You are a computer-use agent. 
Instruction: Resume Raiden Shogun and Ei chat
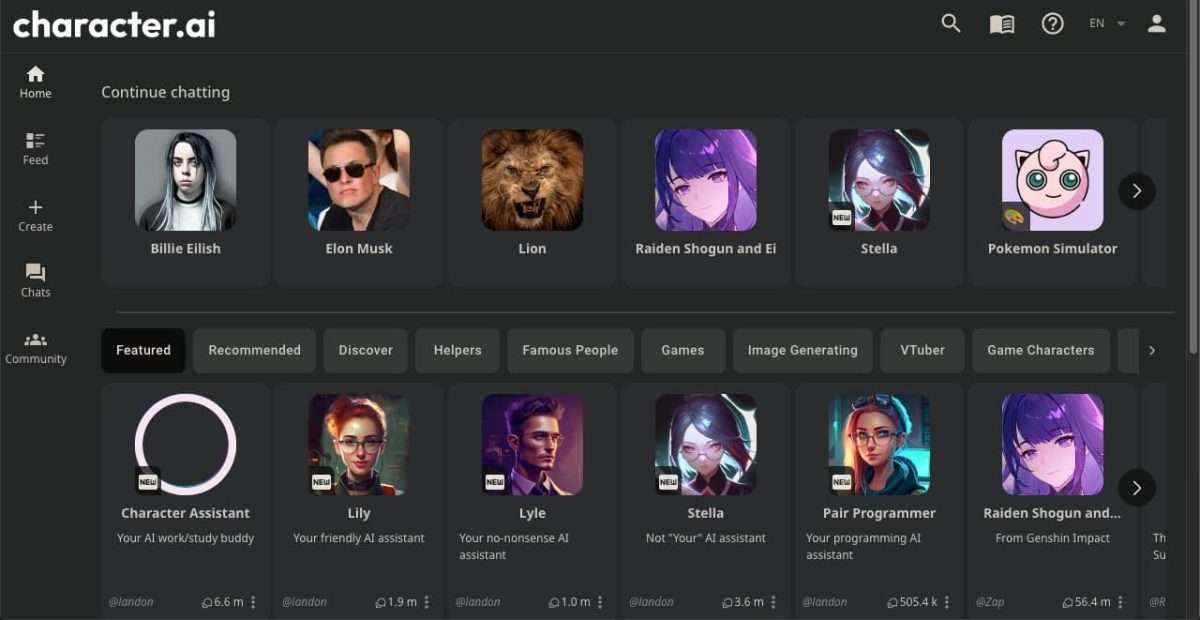(706, 203)
